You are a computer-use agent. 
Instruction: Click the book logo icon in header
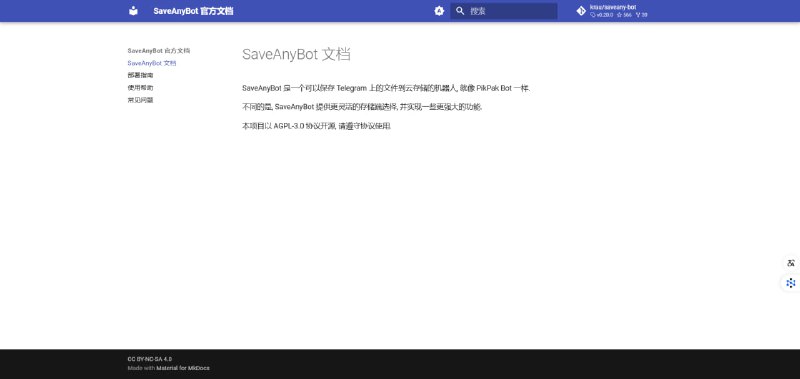(133, 11)
